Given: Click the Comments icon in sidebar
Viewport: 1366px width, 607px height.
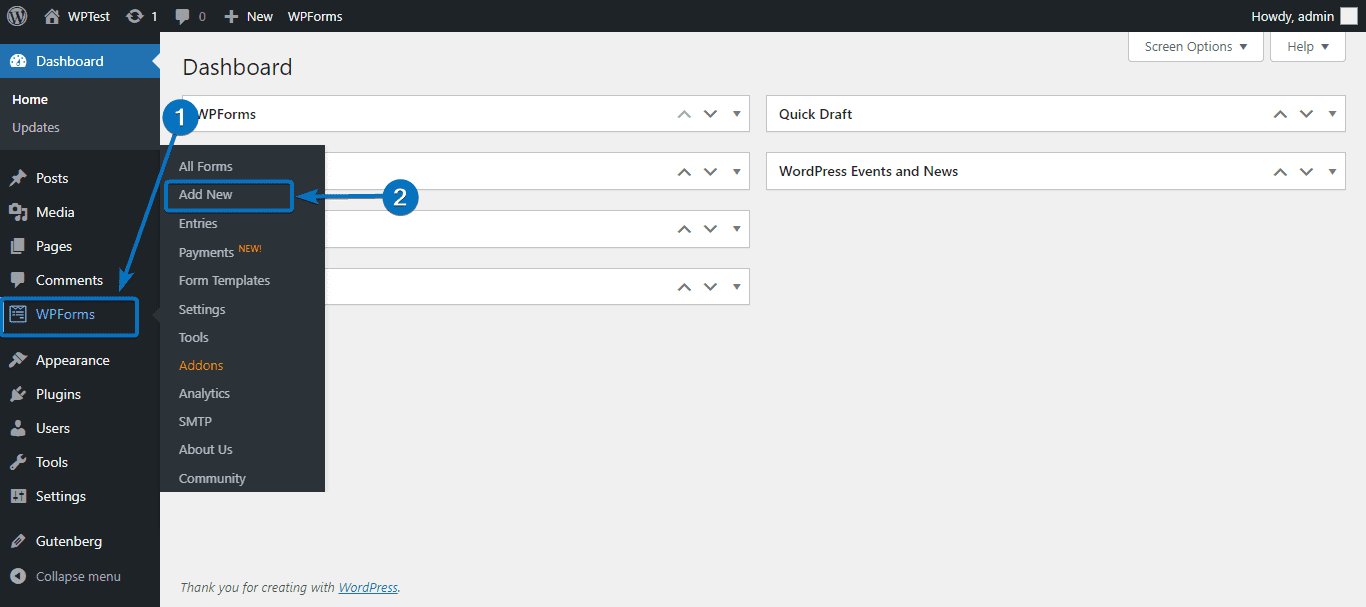Looking at the screenshot, I should tap(18, 280).
